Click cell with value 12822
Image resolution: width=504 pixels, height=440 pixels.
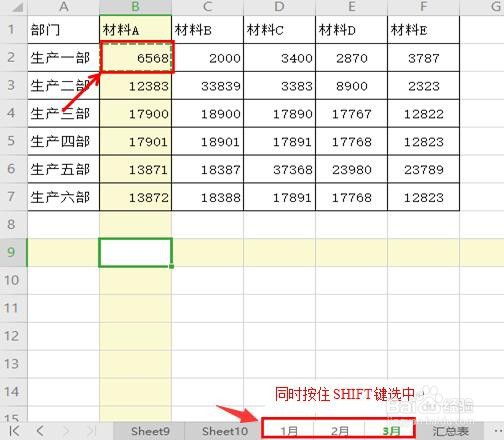pos(423,113)
